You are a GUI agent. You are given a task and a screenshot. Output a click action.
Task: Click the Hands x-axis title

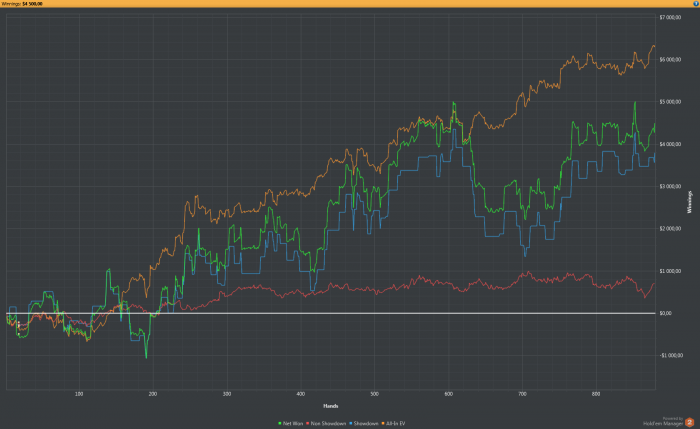331,406
